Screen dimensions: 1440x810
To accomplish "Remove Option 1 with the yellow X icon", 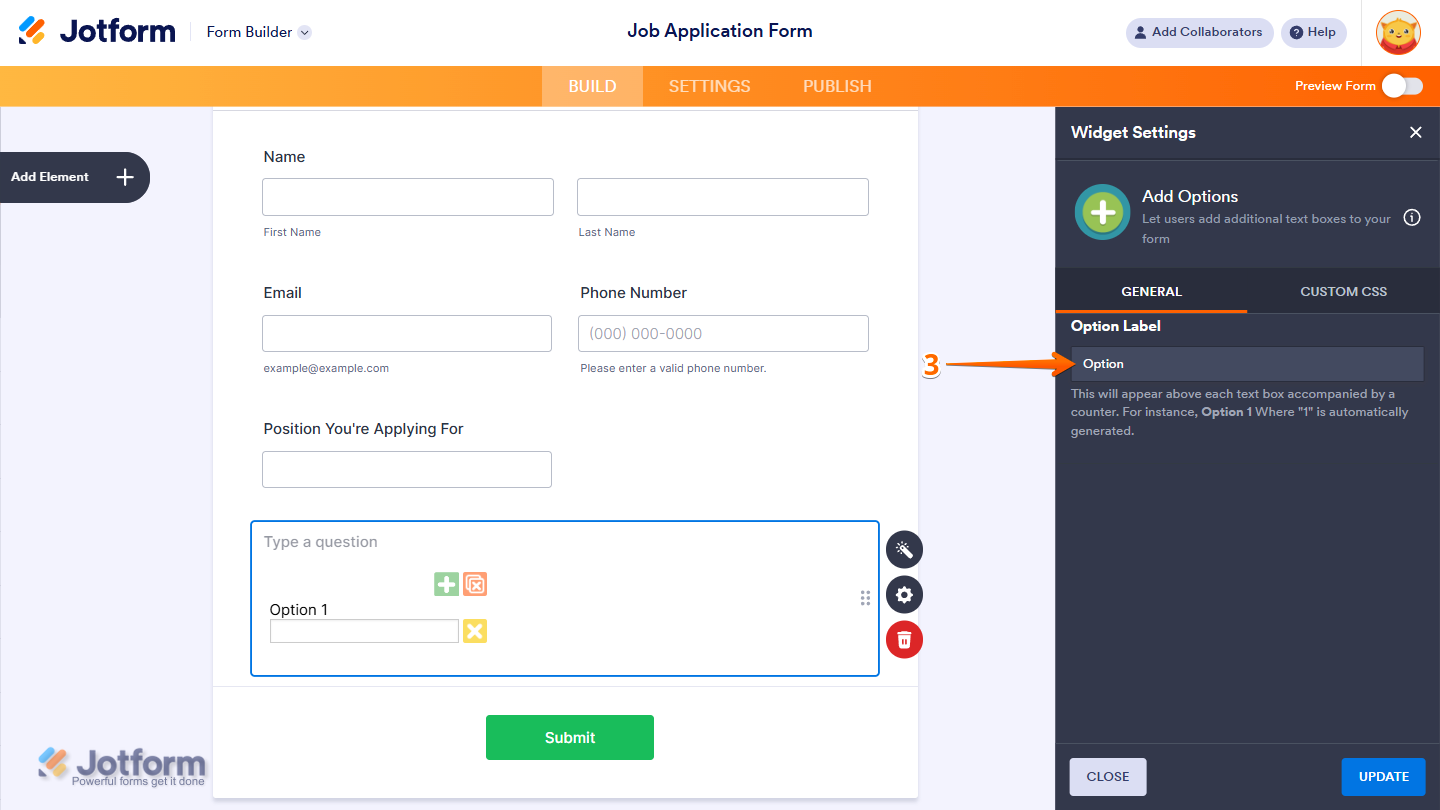I will pos(474,631).
